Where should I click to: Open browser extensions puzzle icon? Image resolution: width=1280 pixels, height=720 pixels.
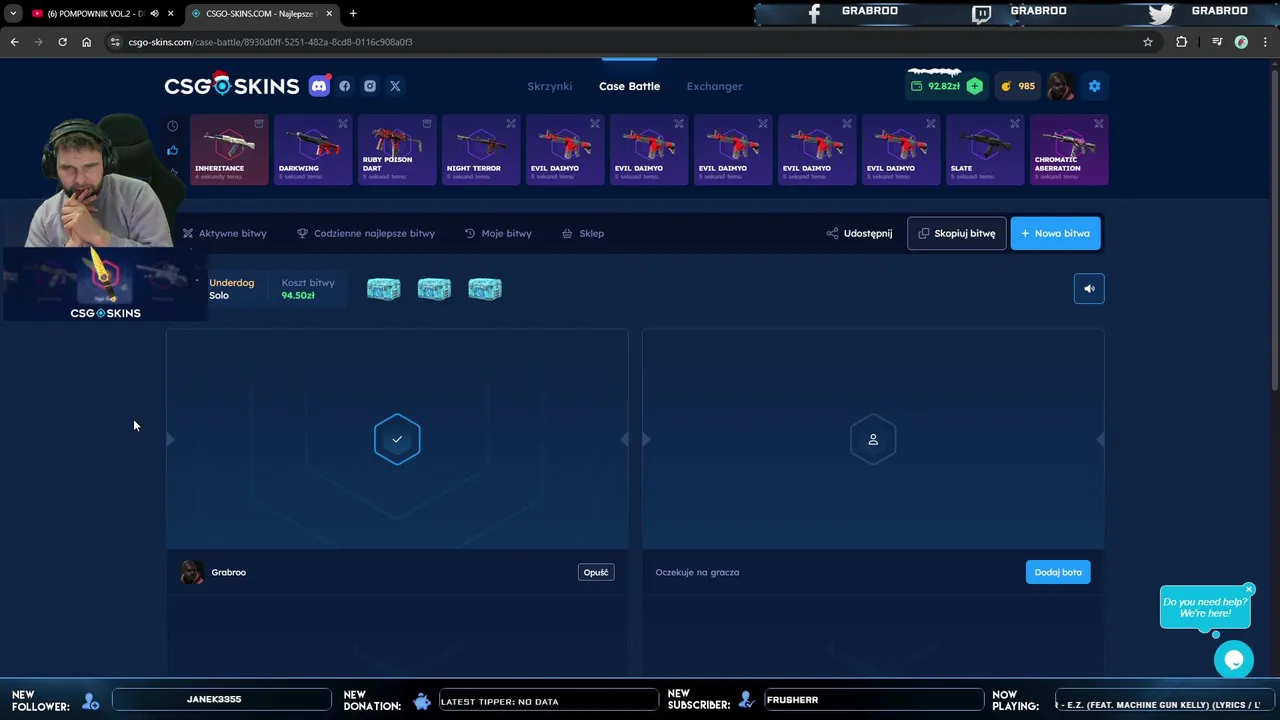[x=1182, y=42]
